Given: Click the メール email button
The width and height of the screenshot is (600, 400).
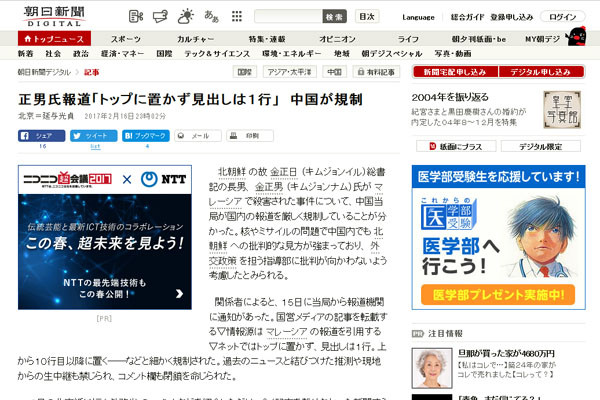Looking at the screenshot, I should pyautogui.click(x=198, y=136).
